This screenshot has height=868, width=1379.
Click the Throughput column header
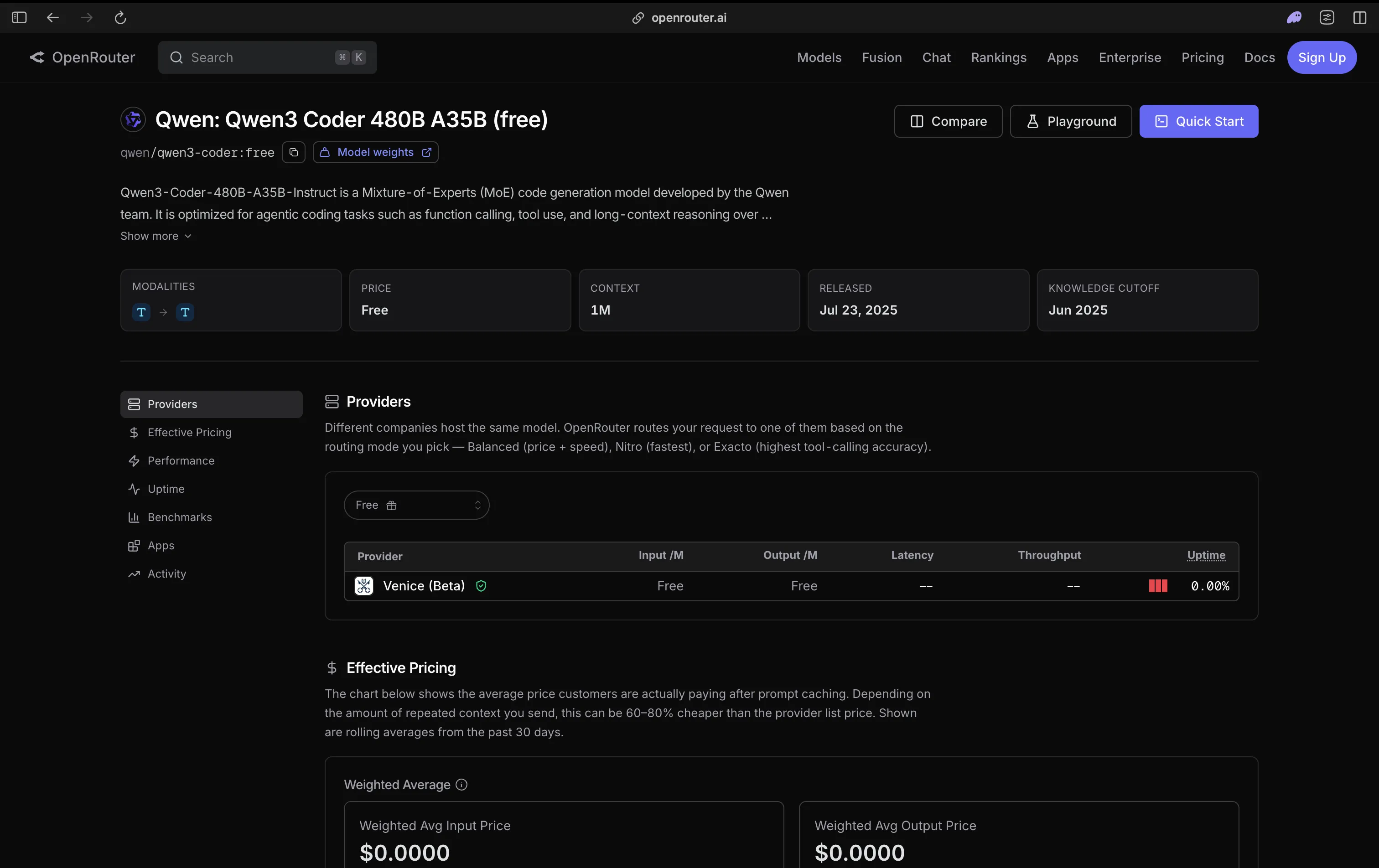(x=1049, y=555)
